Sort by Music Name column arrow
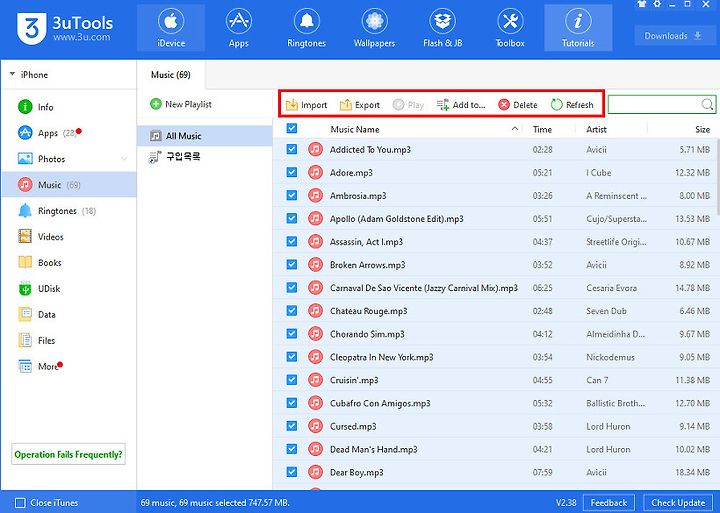The image size is (720, 513). coord(515,129)
